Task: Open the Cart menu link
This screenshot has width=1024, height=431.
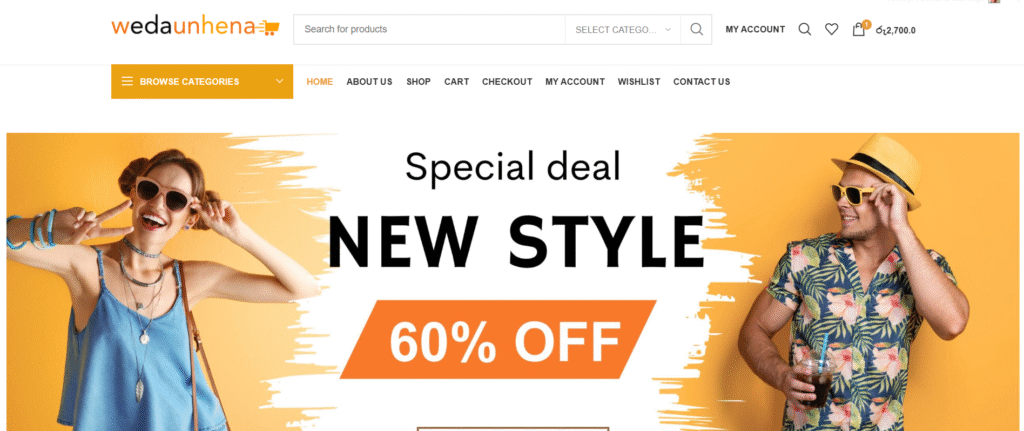Action: [x=456, y=82]
